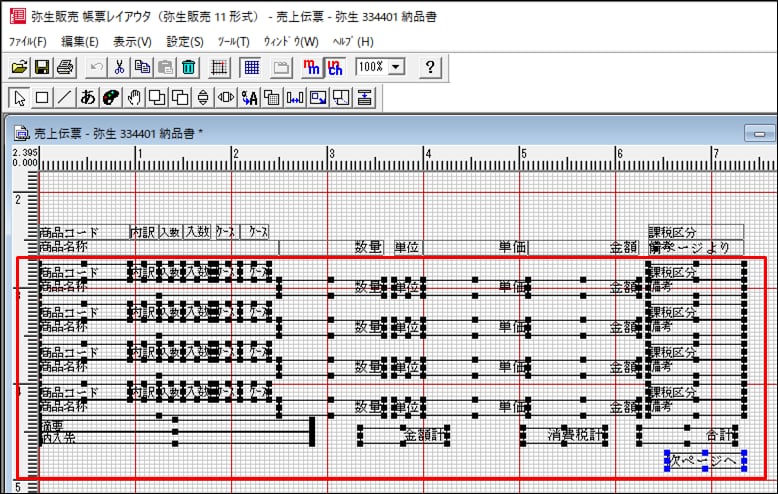This screenshot has width=778, height=494.
Task: Open the 表示(V) menu
Action: [132, 42]
